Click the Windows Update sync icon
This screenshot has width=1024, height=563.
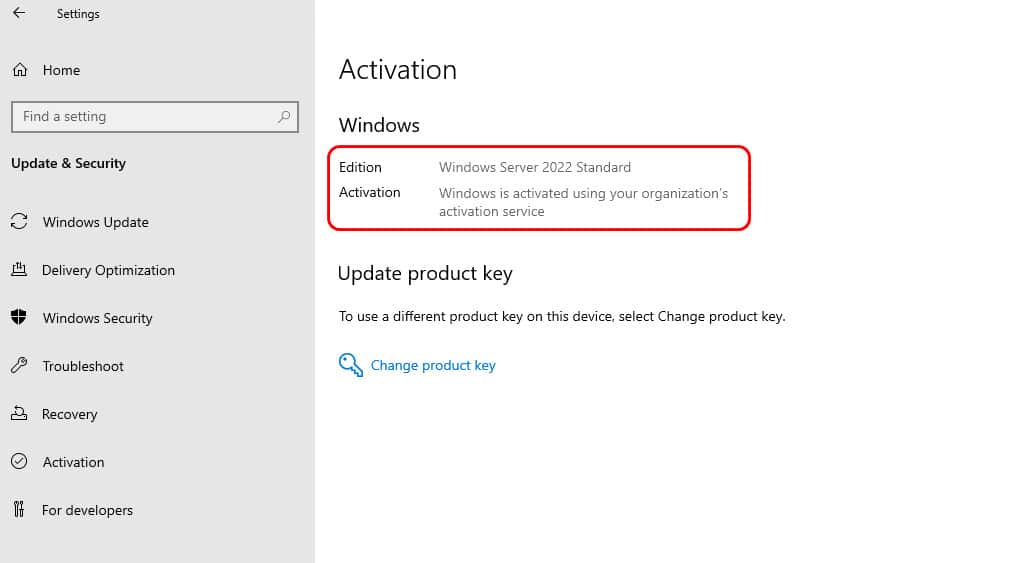pyautogui.click(x=19, y=221)
